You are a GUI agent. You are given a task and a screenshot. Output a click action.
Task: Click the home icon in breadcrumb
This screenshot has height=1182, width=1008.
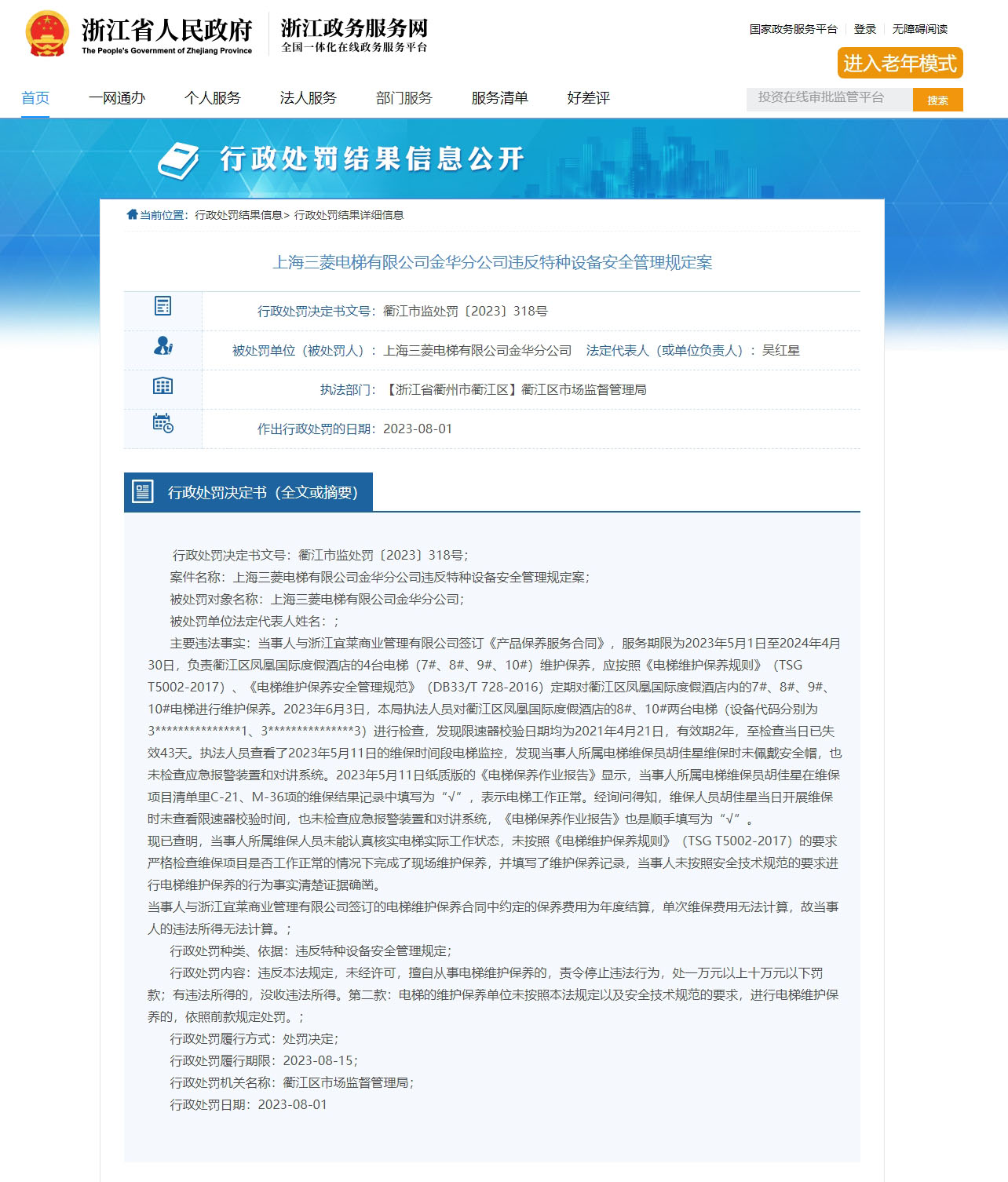[132, 214]
